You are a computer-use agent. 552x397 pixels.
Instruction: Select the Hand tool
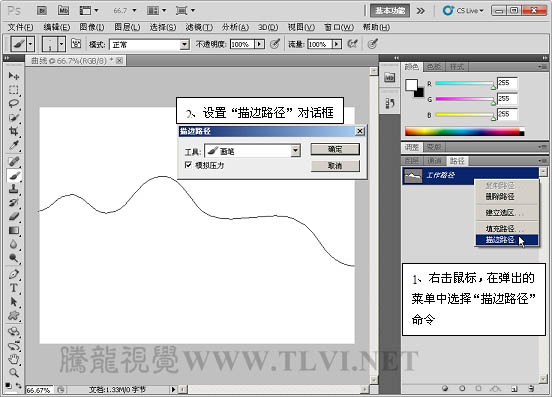(x=14, y=359)
